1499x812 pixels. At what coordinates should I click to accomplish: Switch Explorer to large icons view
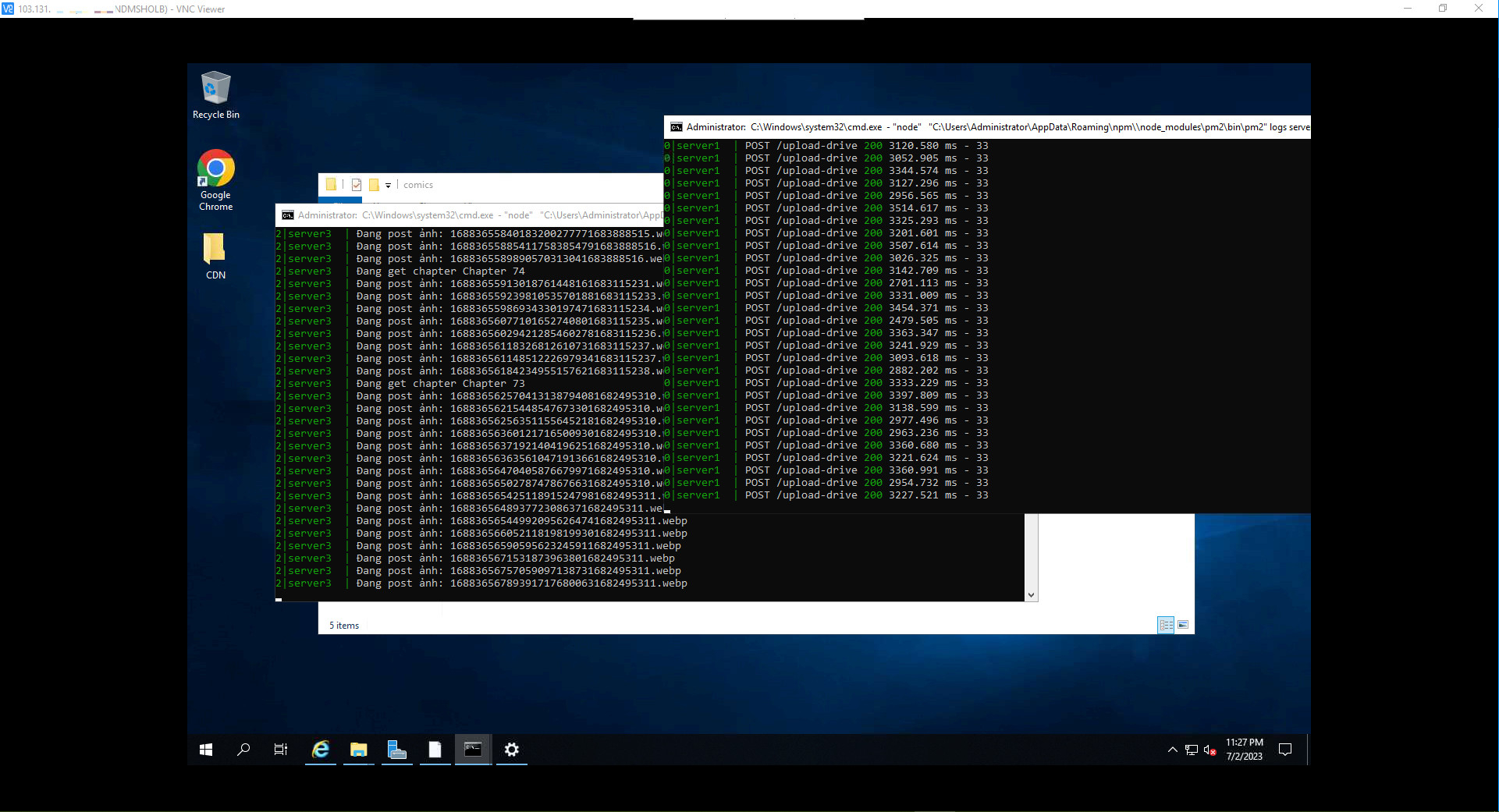click(x=1183, y=625)
